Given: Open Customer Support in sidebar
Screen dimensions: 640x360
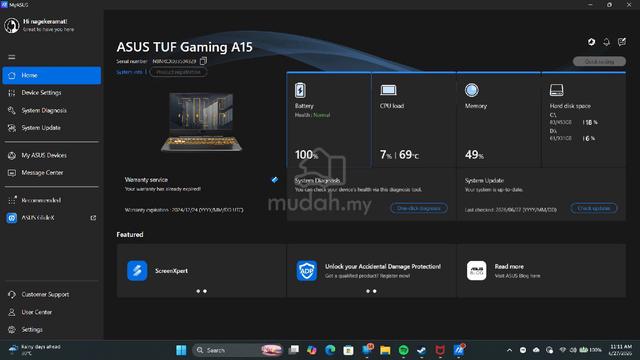Looking at the screenshot, I should click(51, 295).
